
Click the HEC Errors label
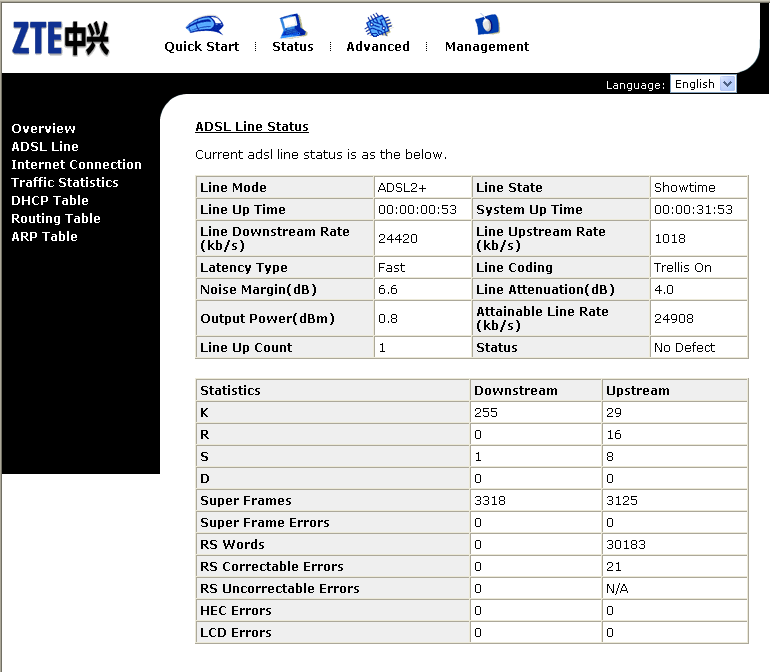click(x=236, y=611)
